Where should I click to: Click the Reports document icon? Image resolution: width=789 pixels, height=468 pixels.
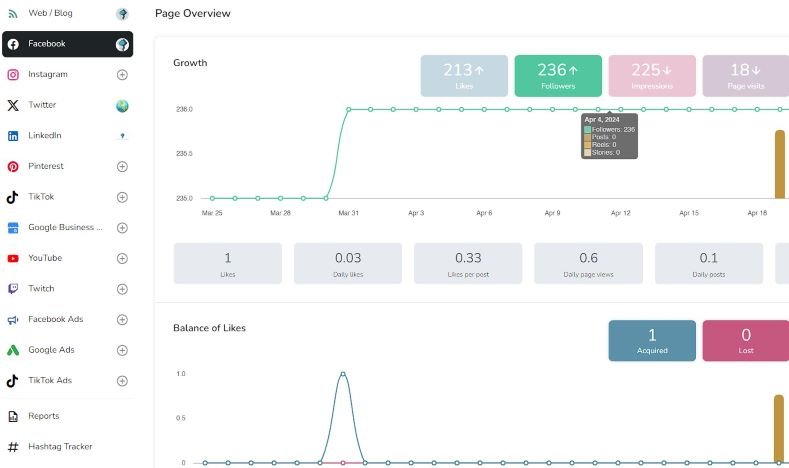(13, 417)
